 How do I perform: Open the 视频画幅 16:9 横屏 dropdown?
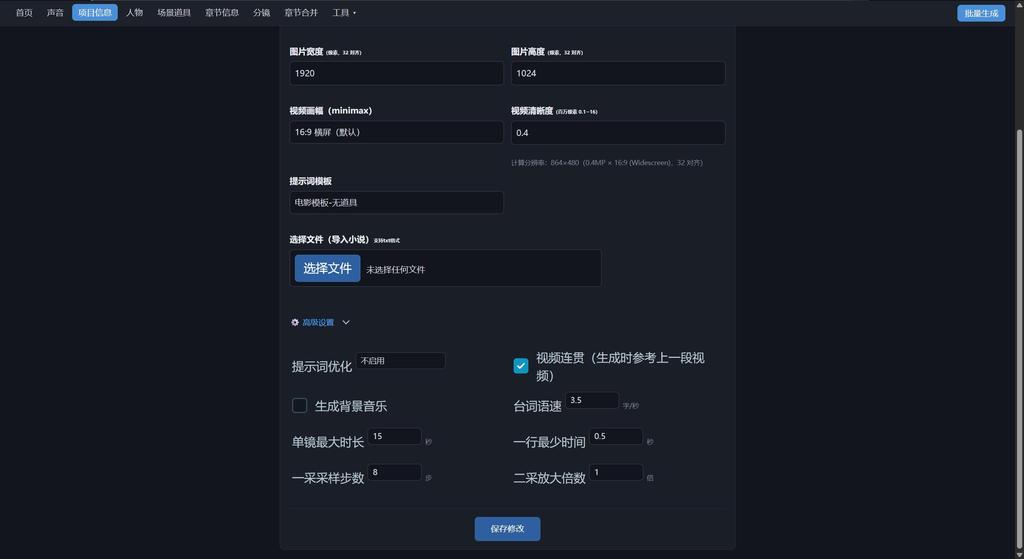click(396, 132)
